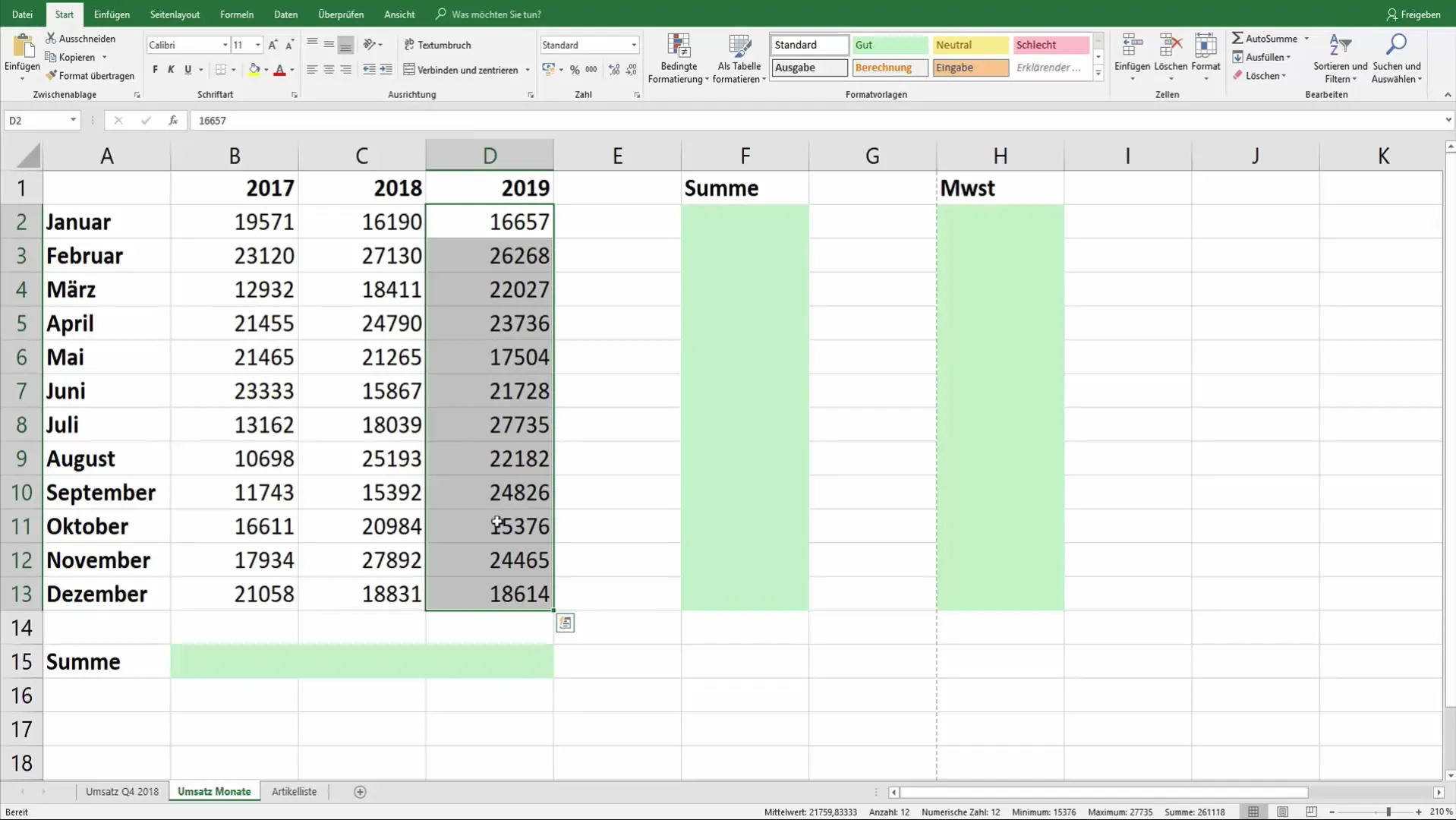Toggle italic formatting (K)

(x=171, y=69)
